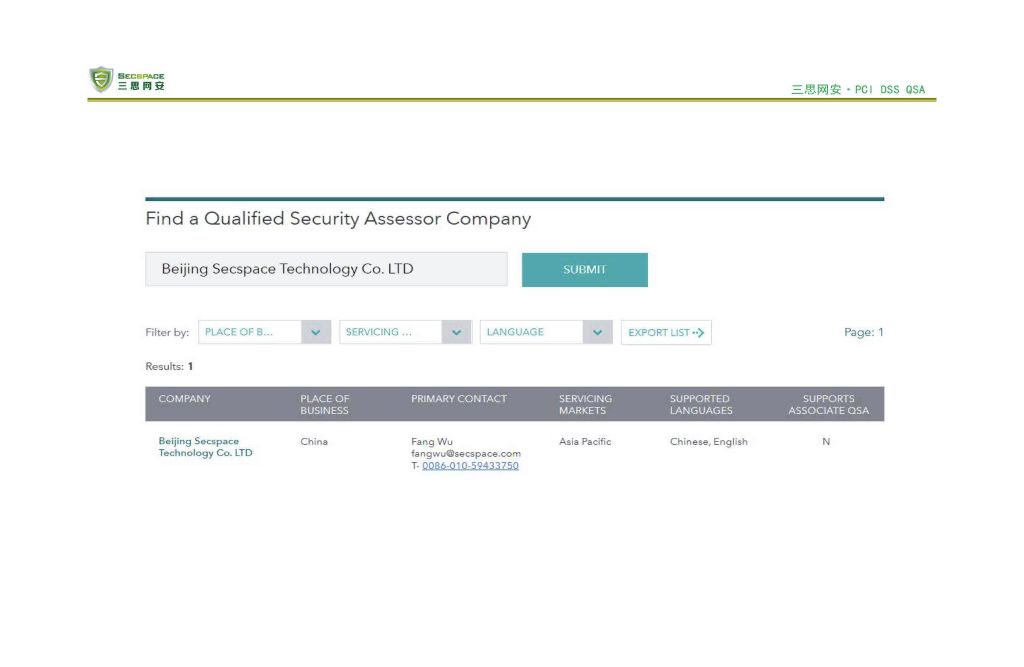Click the phone number 0086-010-59433750

coord(470,466)
